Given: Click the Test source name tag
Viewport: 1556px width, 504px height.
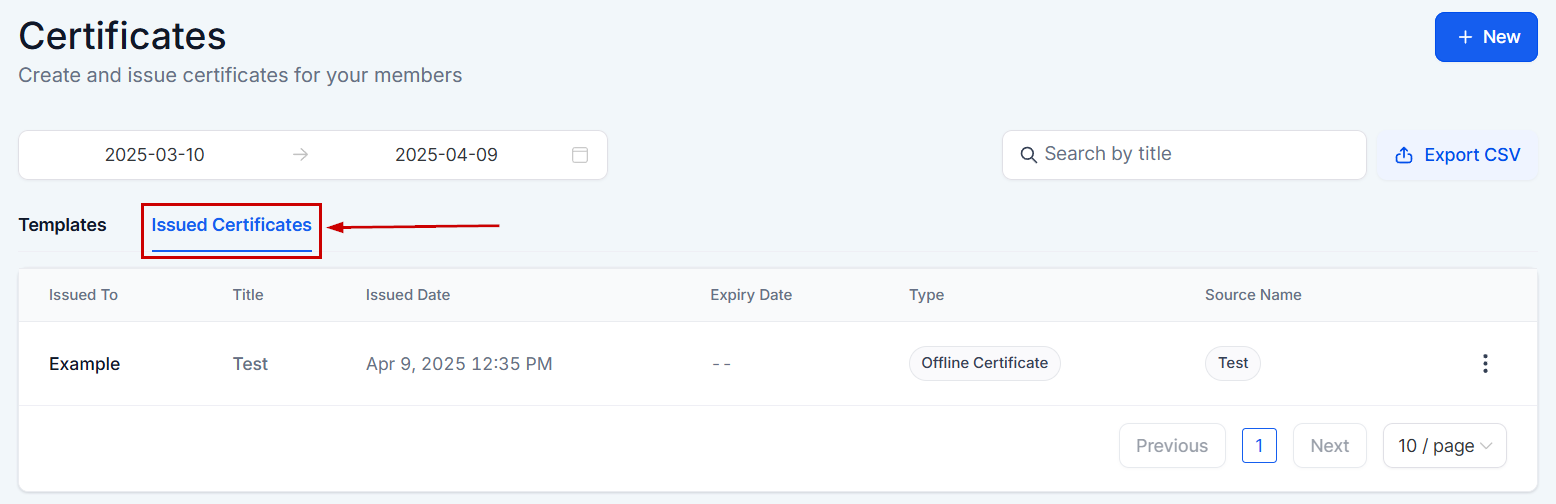Looking at the screenshot, I should point(1232,363).
